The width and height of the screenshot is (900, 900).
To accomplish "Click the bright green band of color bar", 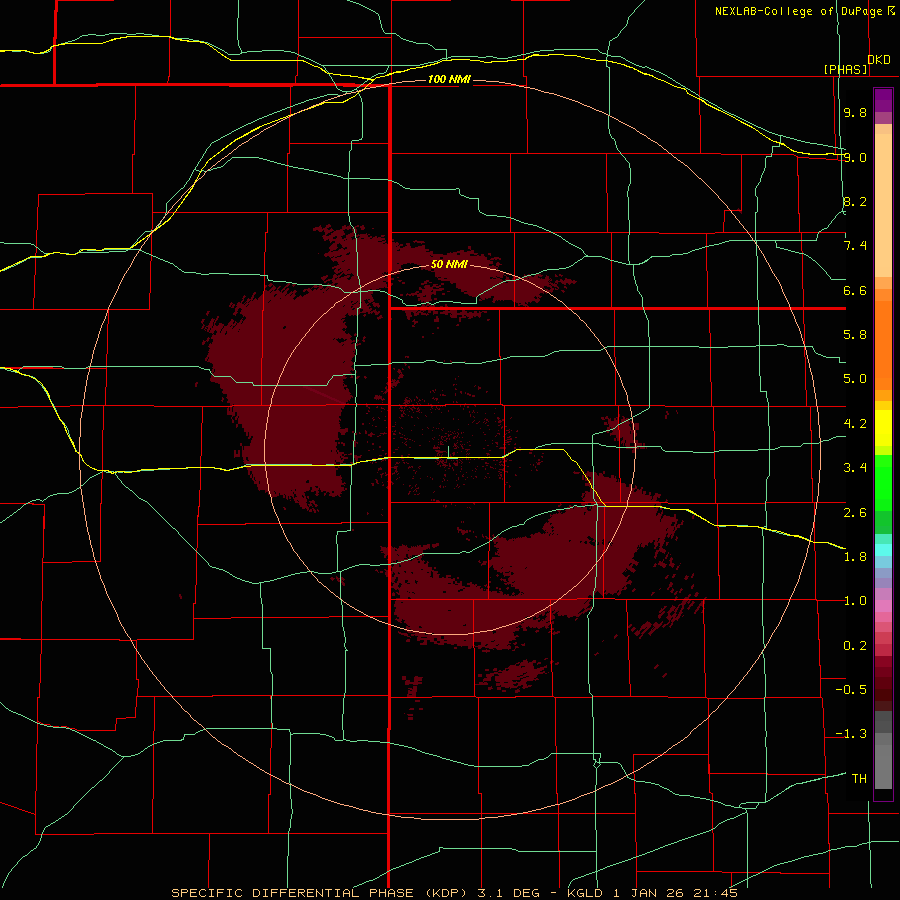I will (x=883, y=483).
